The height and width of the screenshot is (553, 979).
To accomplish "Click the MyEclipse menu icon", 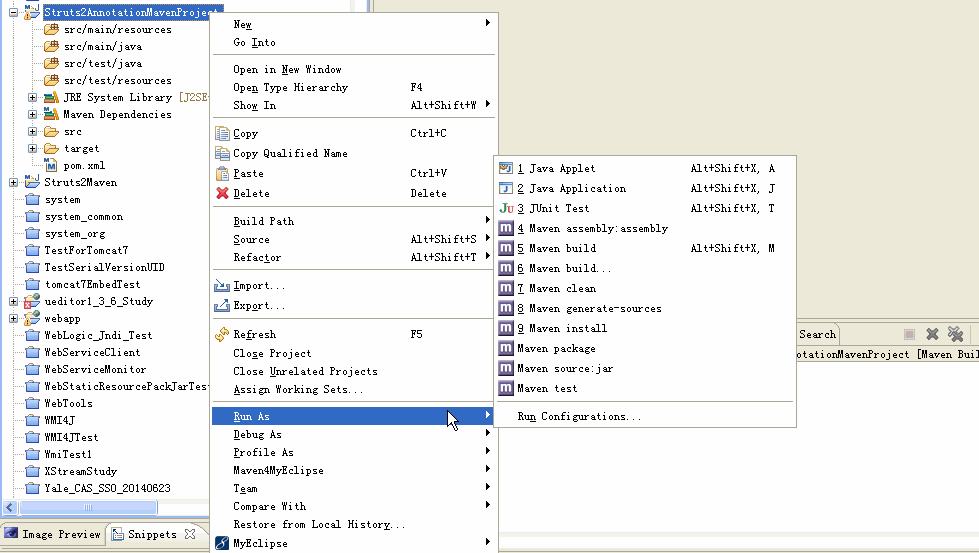I will pyautogui.click(x=222, y=544).
